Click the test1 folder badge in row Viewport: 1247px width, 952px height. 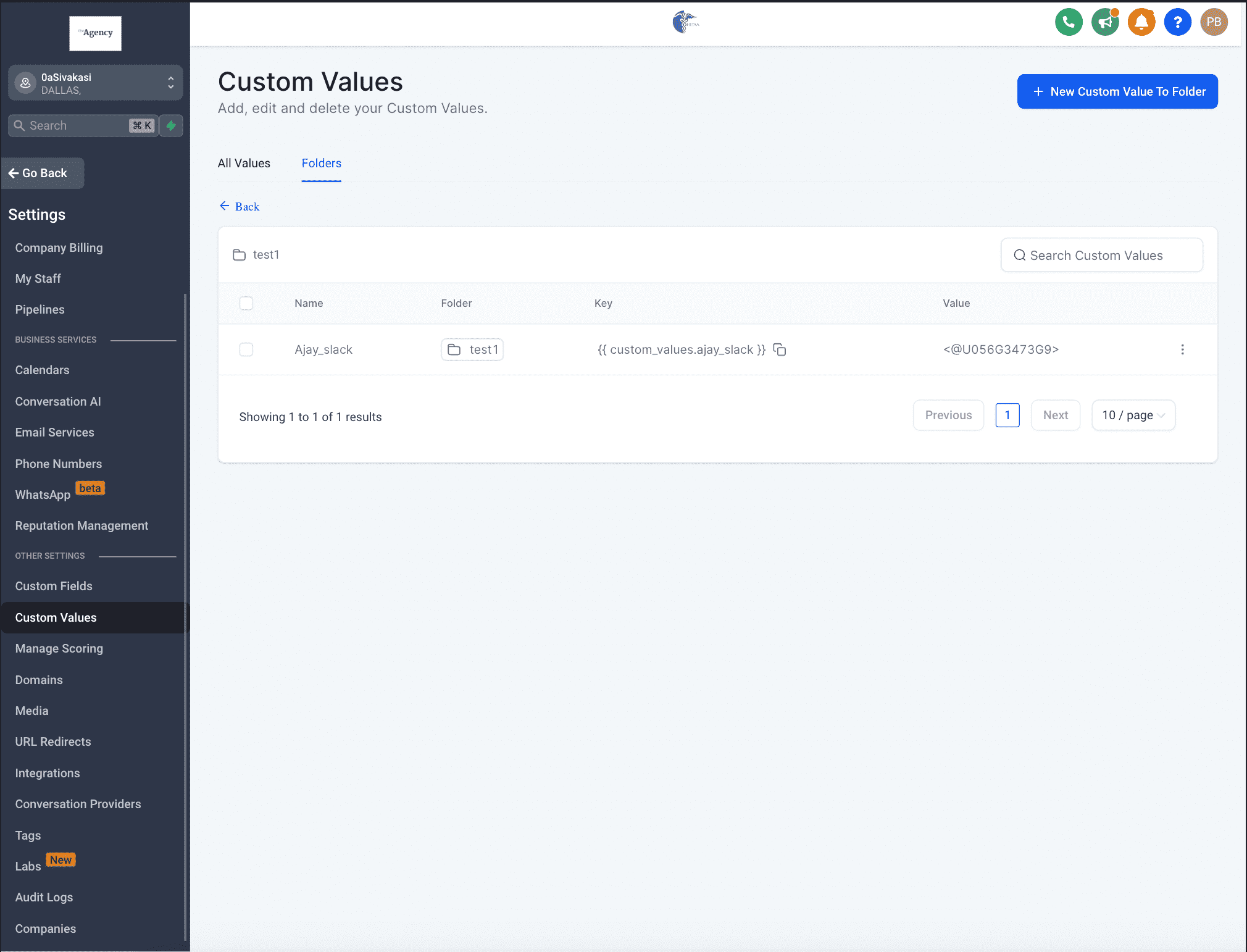pyautogui.click(x=472, y=350)
